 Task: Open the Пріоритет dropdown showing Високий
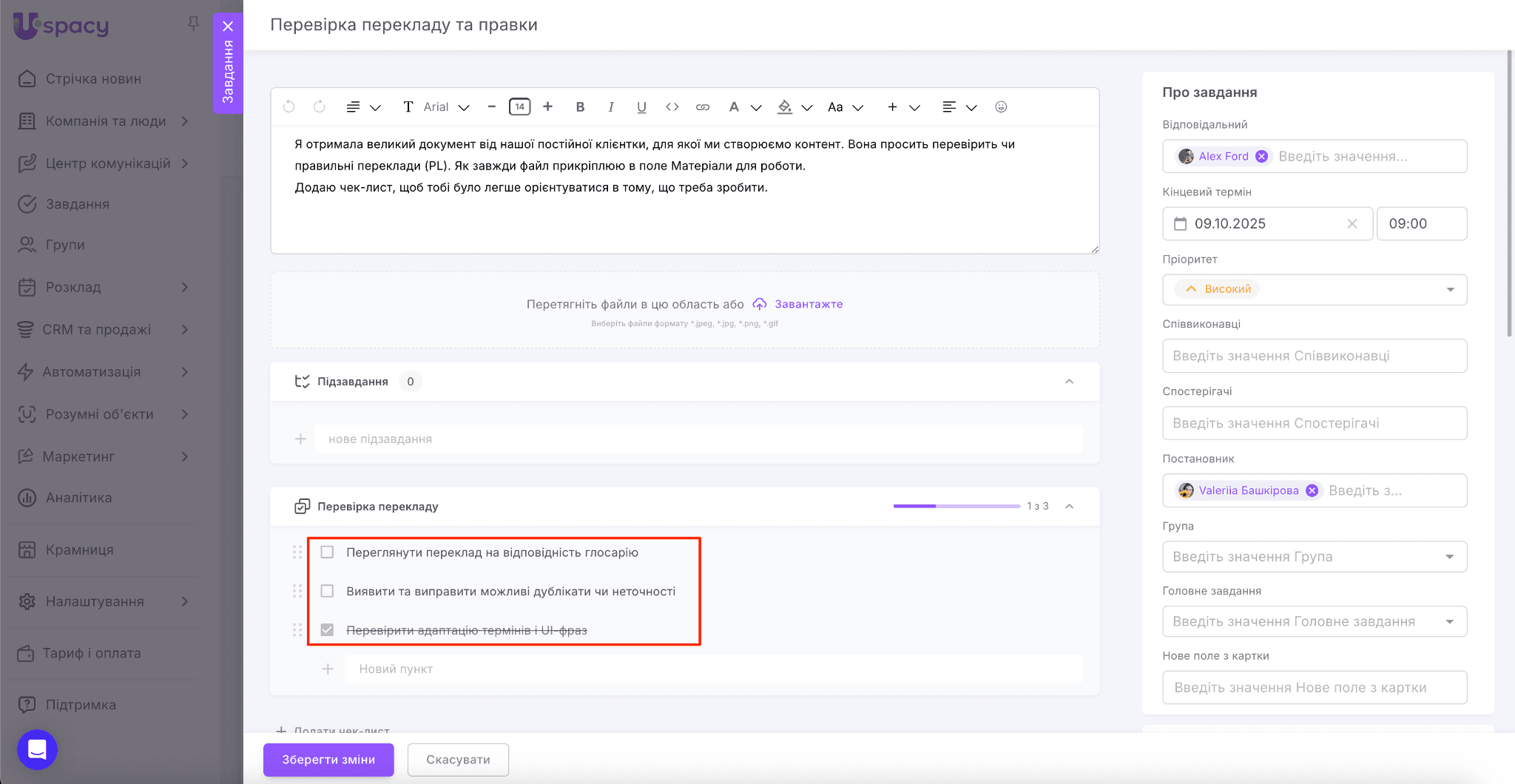pos(1314,289)
